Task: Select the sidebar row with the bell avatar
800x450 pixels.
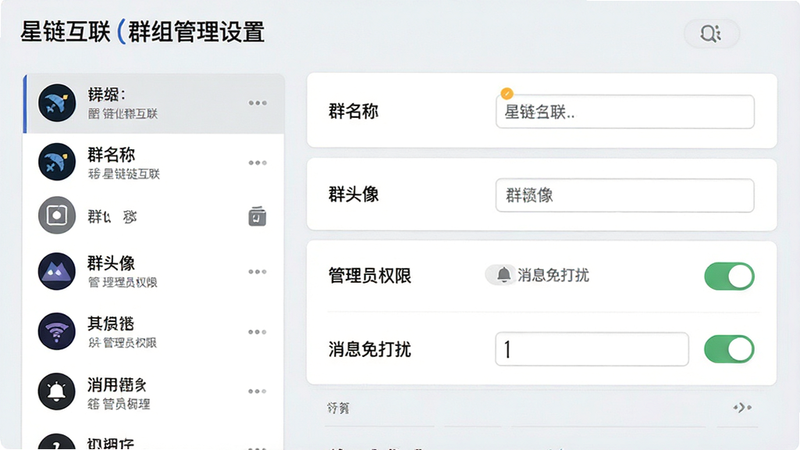Action: 154,391
